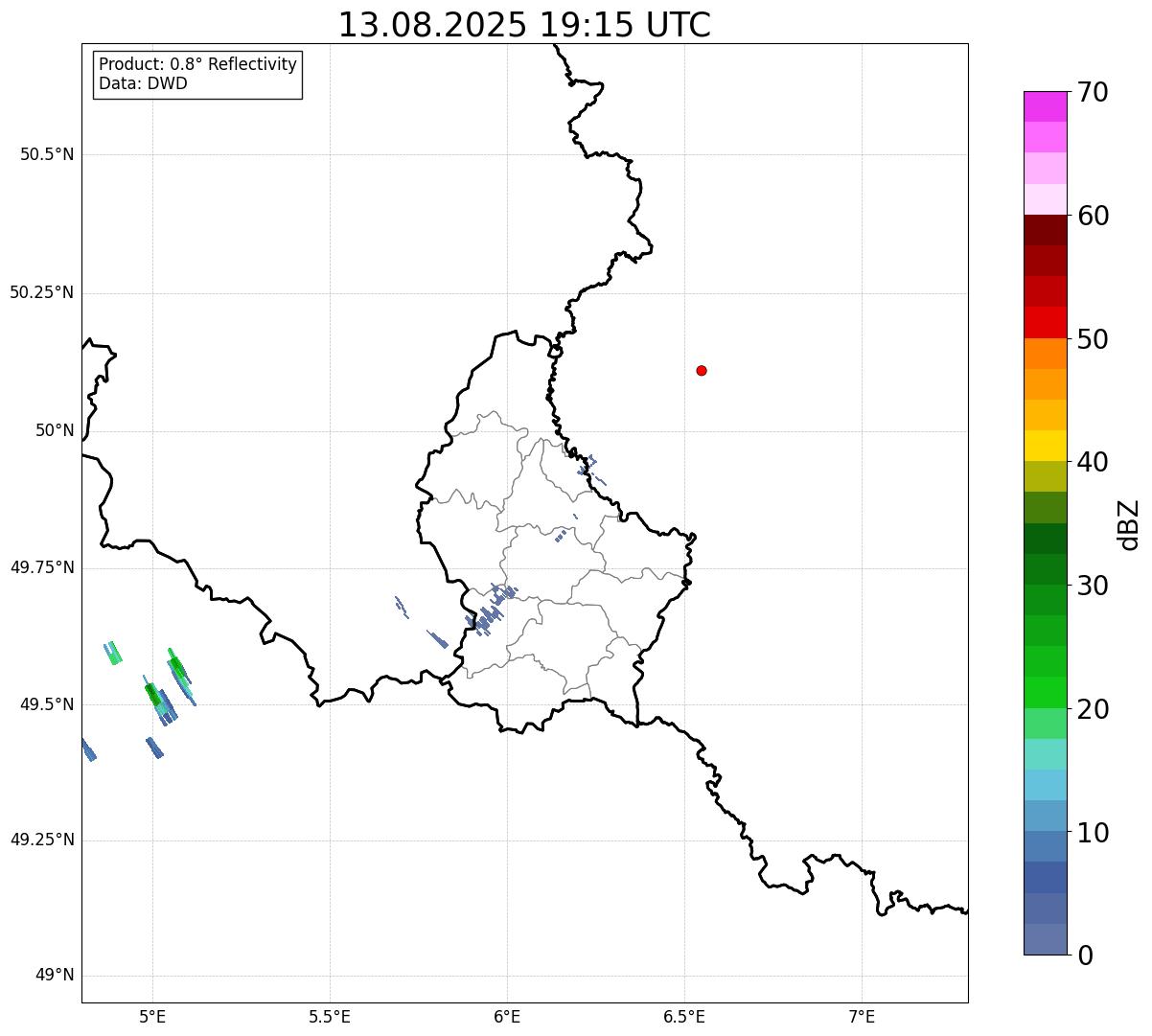The width and height of the screenshot is (1152, 1036).
Task: Click the colorbar "50" tick label
Action: 1093,339
